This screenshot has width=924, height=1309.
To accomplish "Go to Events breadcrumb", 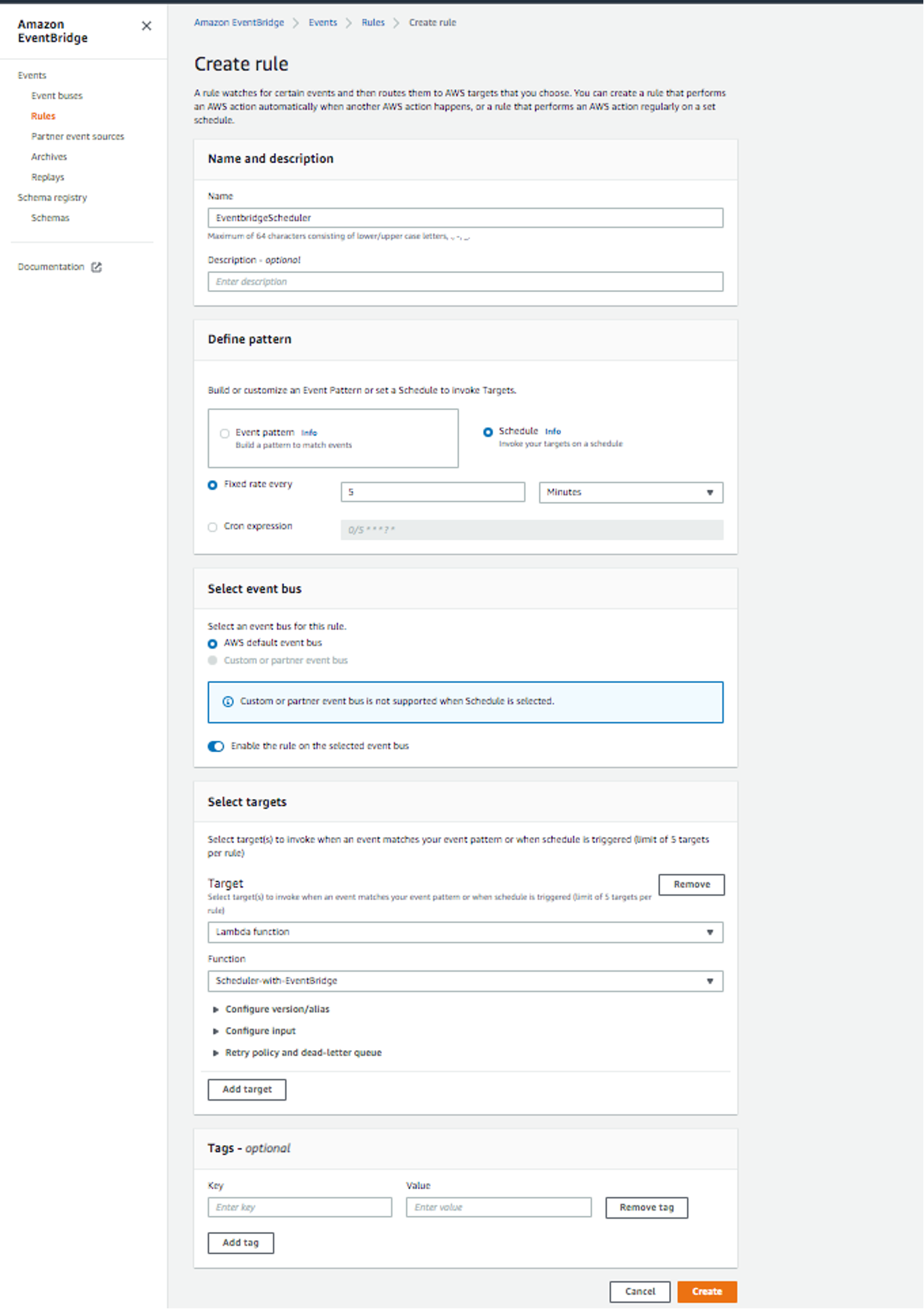I will (x=323, y=22).
